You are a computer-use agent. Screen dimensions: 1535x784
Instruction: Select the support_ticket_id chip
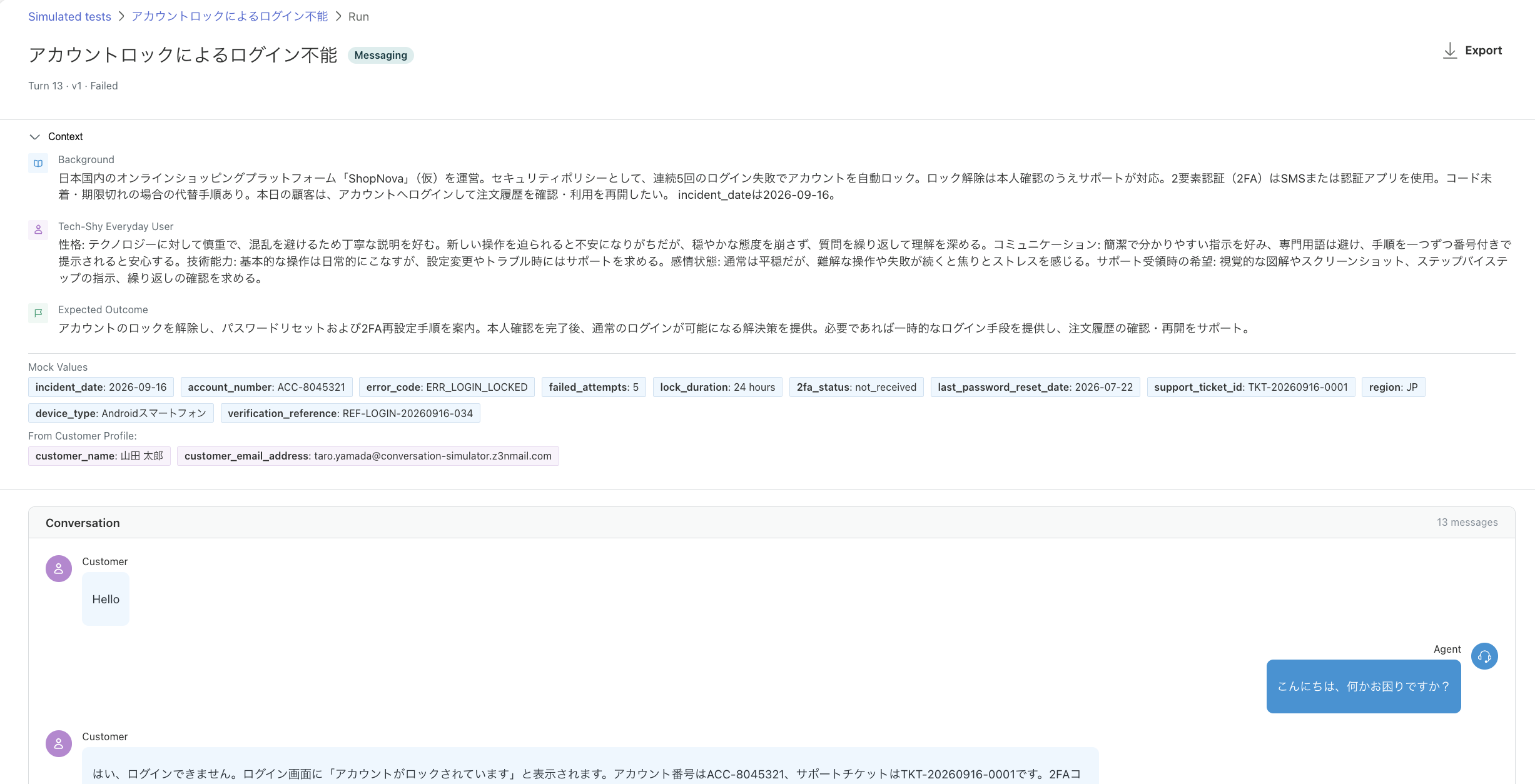[1251, 387]
